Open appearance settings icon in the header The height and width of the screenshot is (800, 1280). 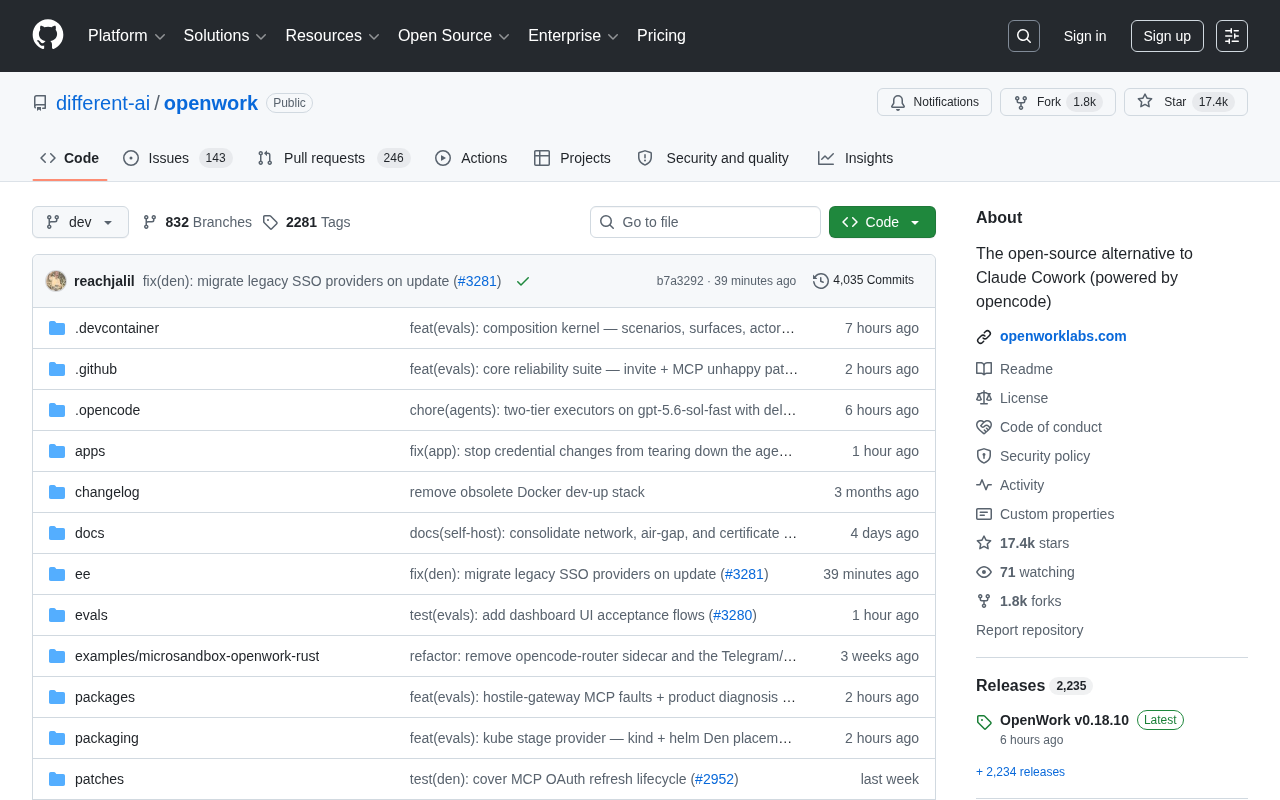(x=1232, y=36)
